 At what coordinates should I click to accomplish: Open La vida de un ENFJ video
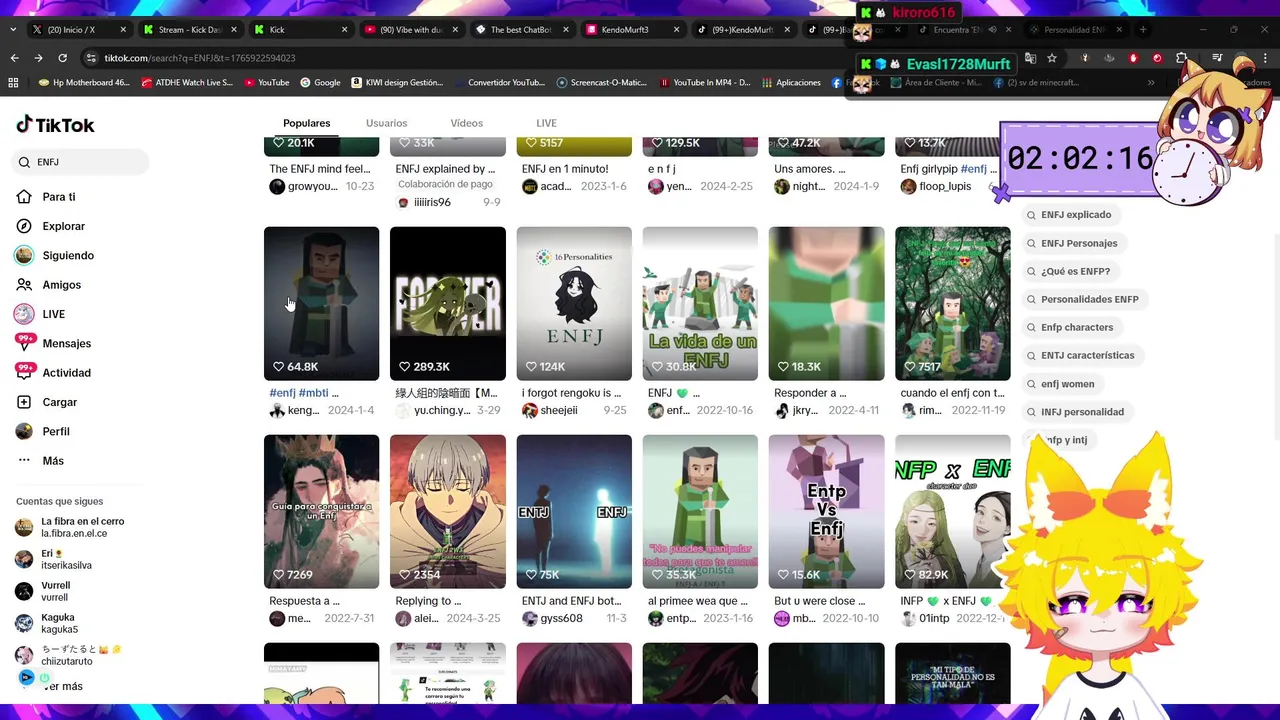click(x=700, y=303)
